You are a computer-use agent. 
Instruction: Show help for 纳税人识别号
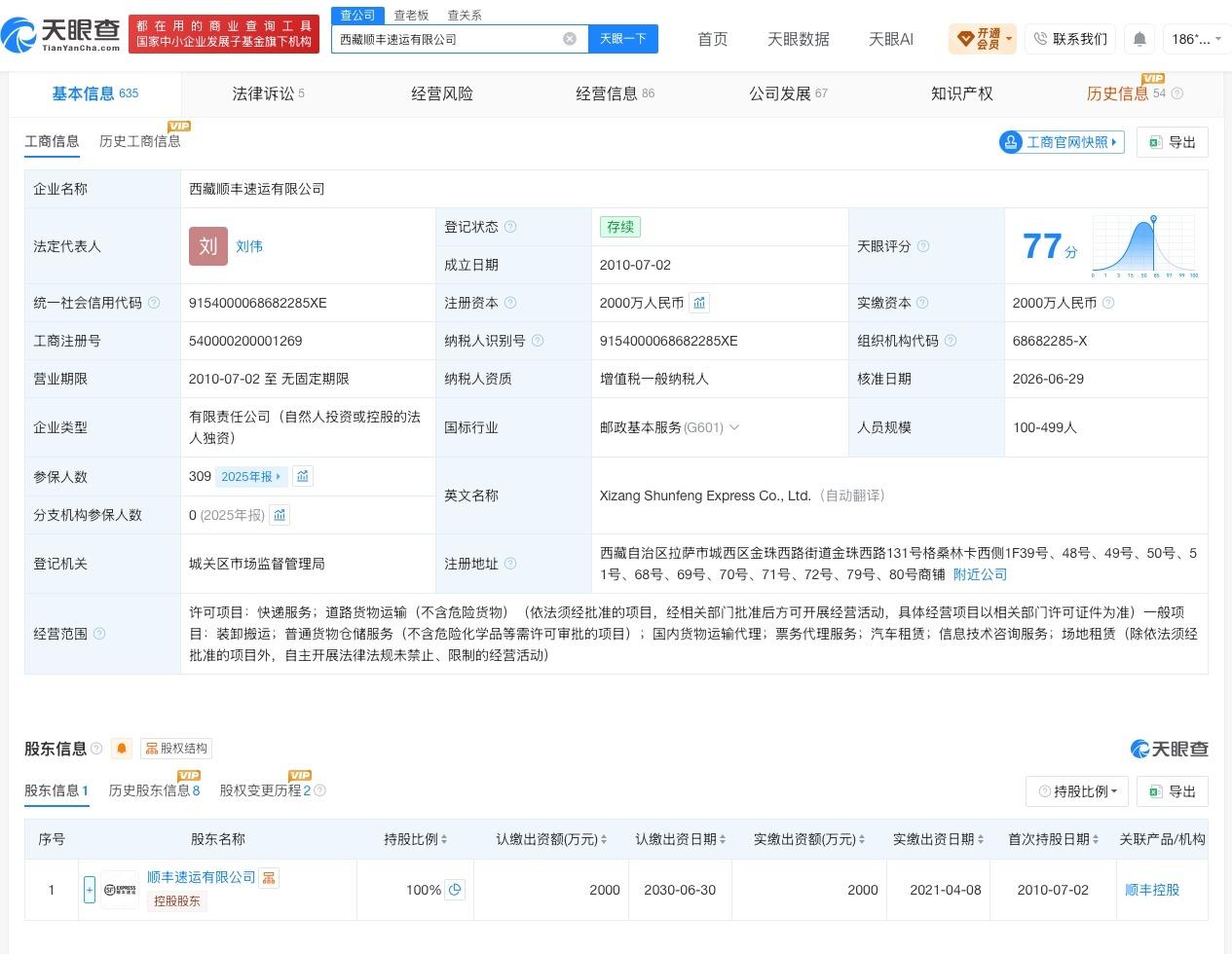tap(538, 341)
